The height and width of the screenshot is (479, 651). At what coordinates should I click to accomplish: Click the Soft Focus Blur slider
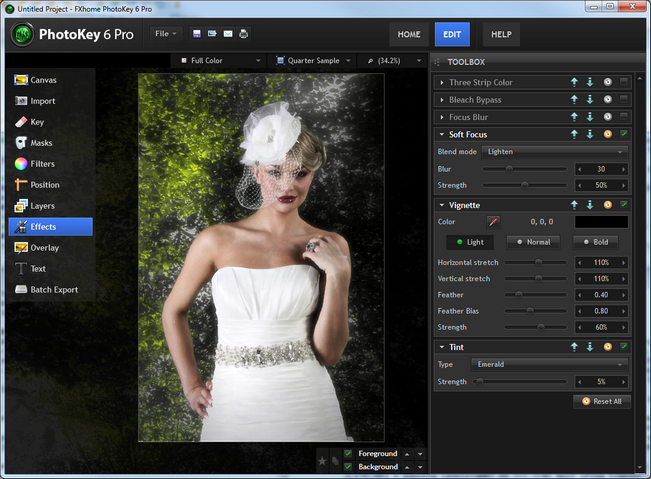[x=524, y=169]
